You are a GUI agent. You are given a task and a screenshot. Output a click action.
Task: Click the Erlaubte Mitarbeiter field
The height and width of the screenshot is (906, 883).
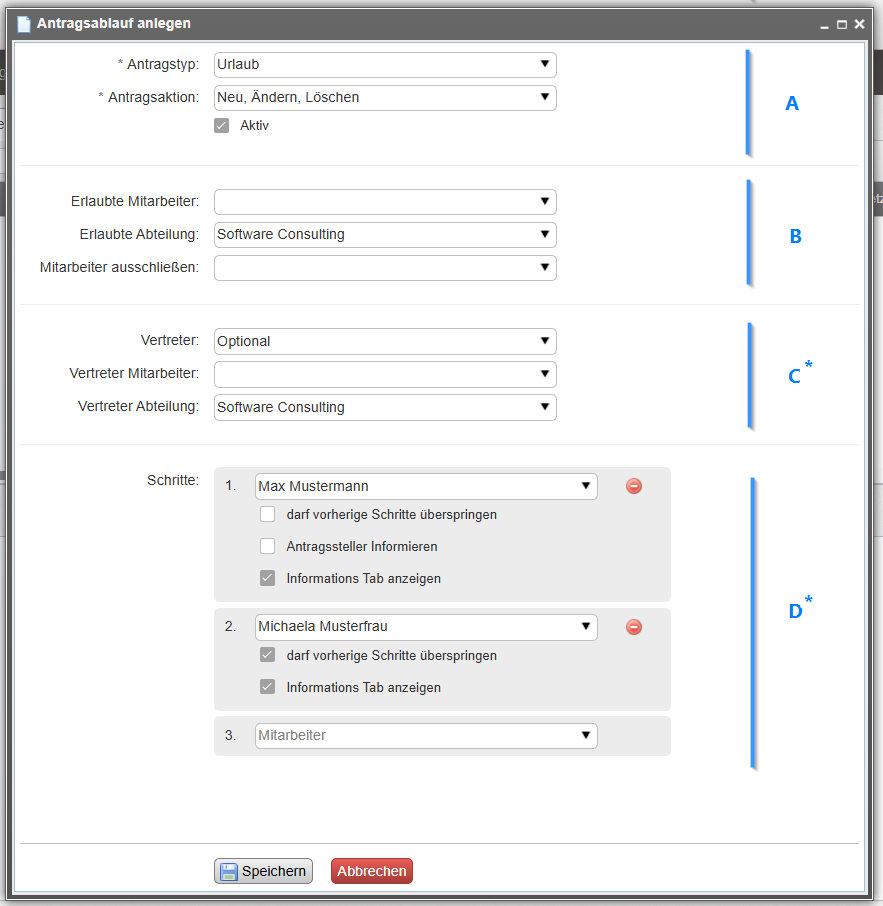click(x=385, y=202)
